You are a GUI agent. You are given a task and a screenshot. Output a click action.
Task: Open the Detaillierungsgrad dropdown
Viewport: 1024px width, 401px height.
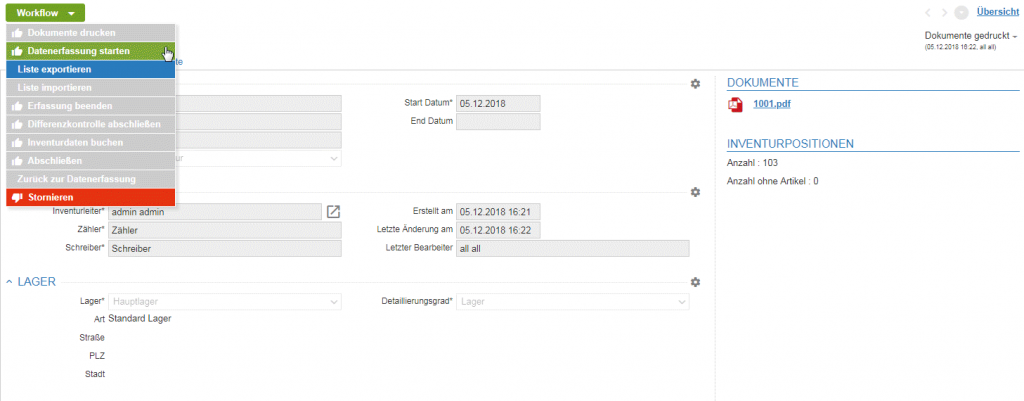pyautogui.click(x=573, y=302)
